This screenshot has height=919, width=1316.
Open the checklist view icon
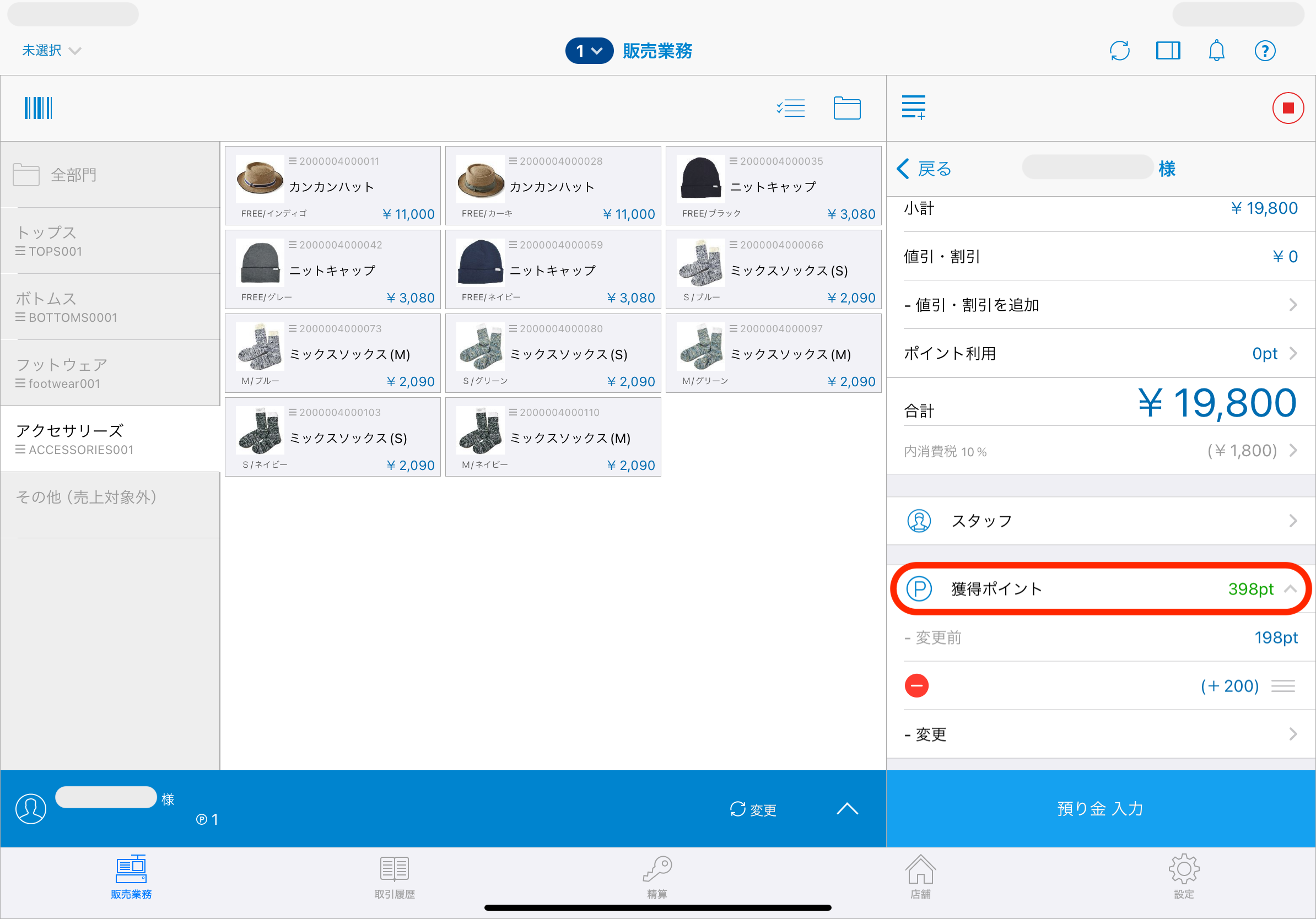pos(790,108)
